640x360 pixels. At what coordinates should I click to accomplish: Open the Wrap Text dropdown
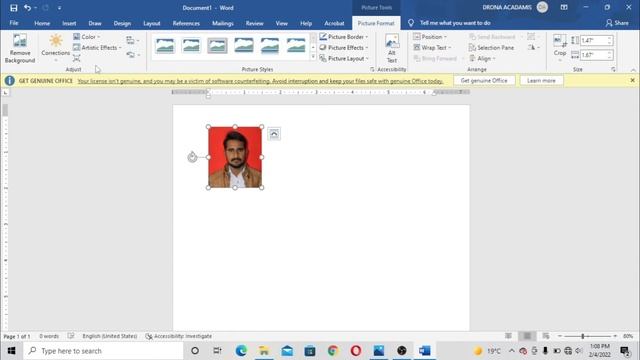point(432,48)
